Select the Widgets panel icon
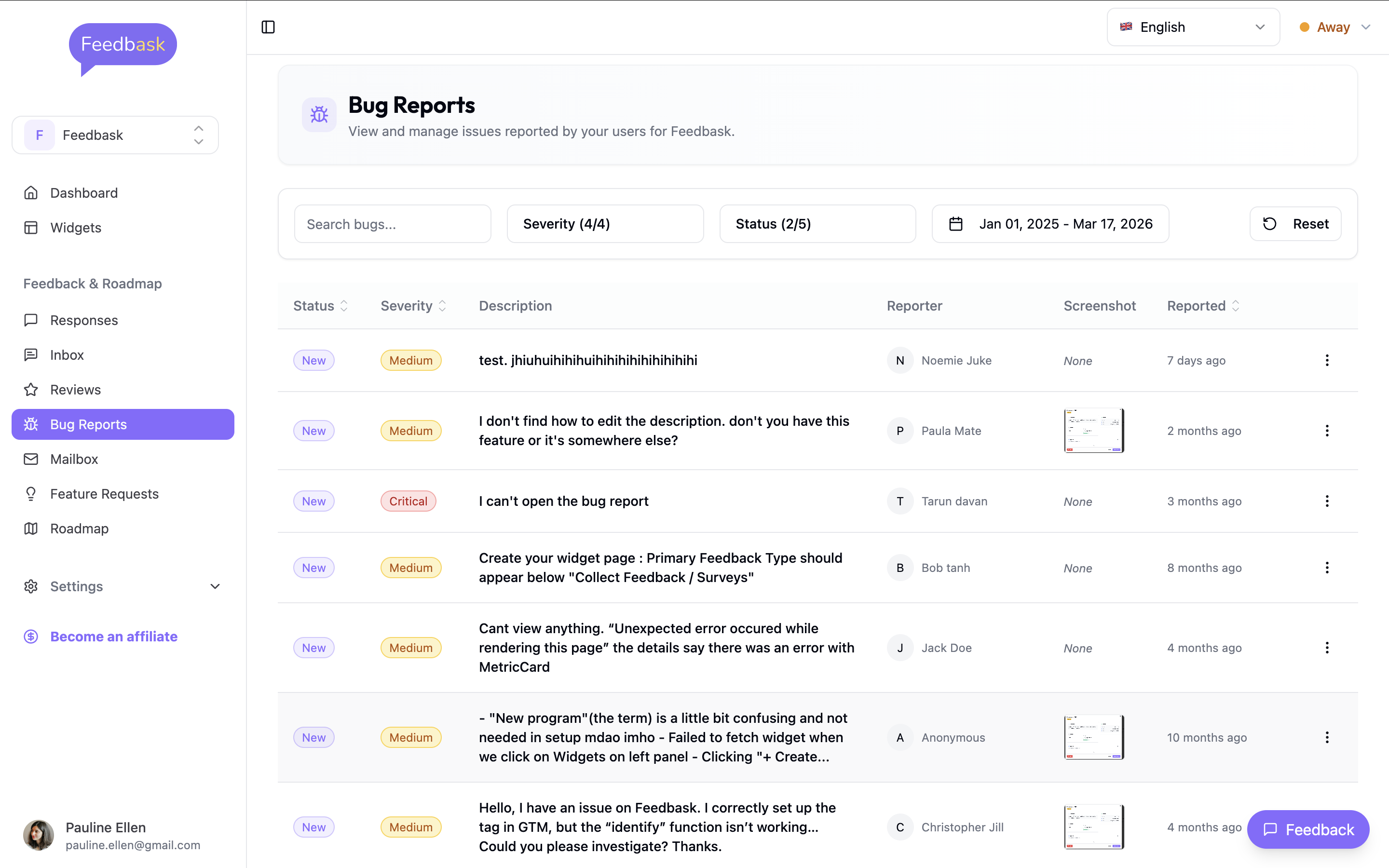This screenshot has width=1389, height=868. (30, 227)
